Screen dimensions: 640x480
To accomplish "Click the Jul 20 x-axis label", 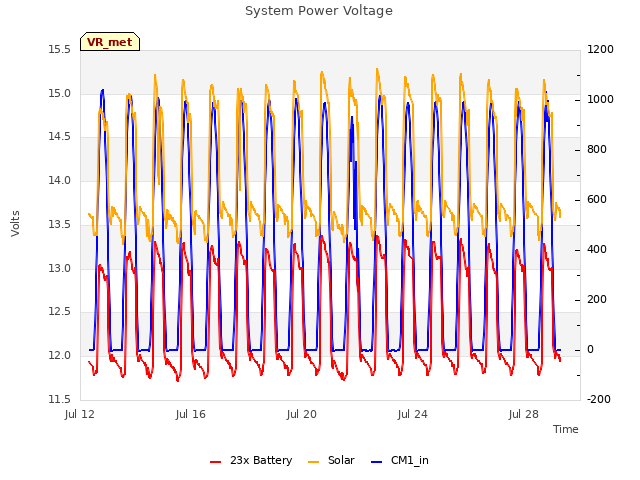I will coord(302,414).
